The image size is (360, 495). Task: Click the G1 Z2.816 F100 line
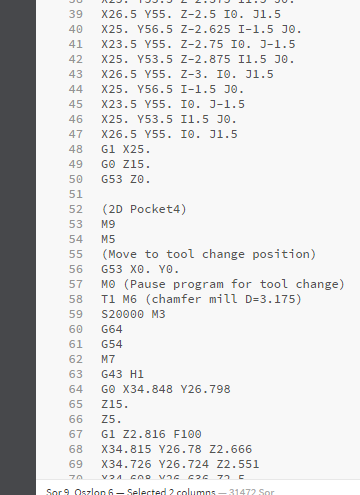click(x=151, y=434)
